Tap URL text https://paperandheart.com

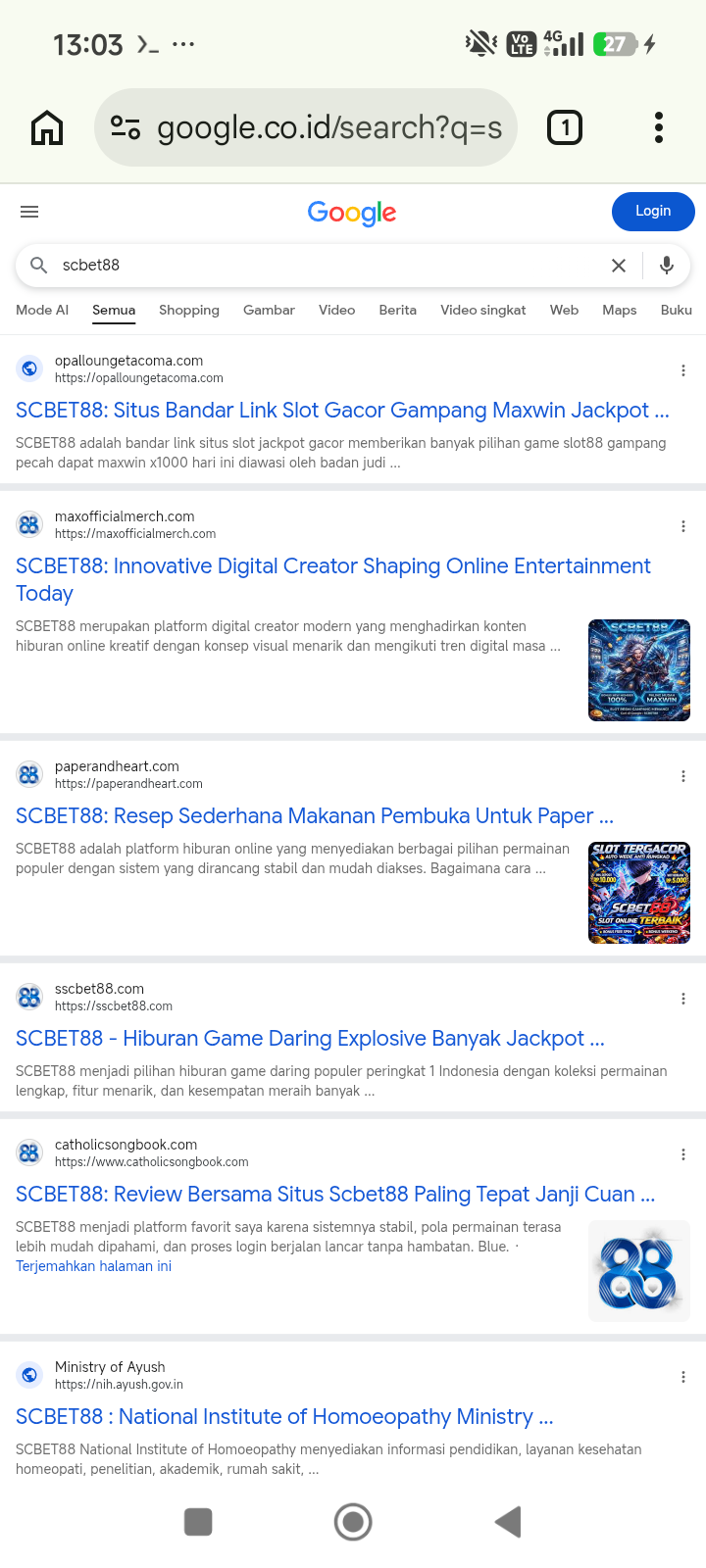pos(128,784)
